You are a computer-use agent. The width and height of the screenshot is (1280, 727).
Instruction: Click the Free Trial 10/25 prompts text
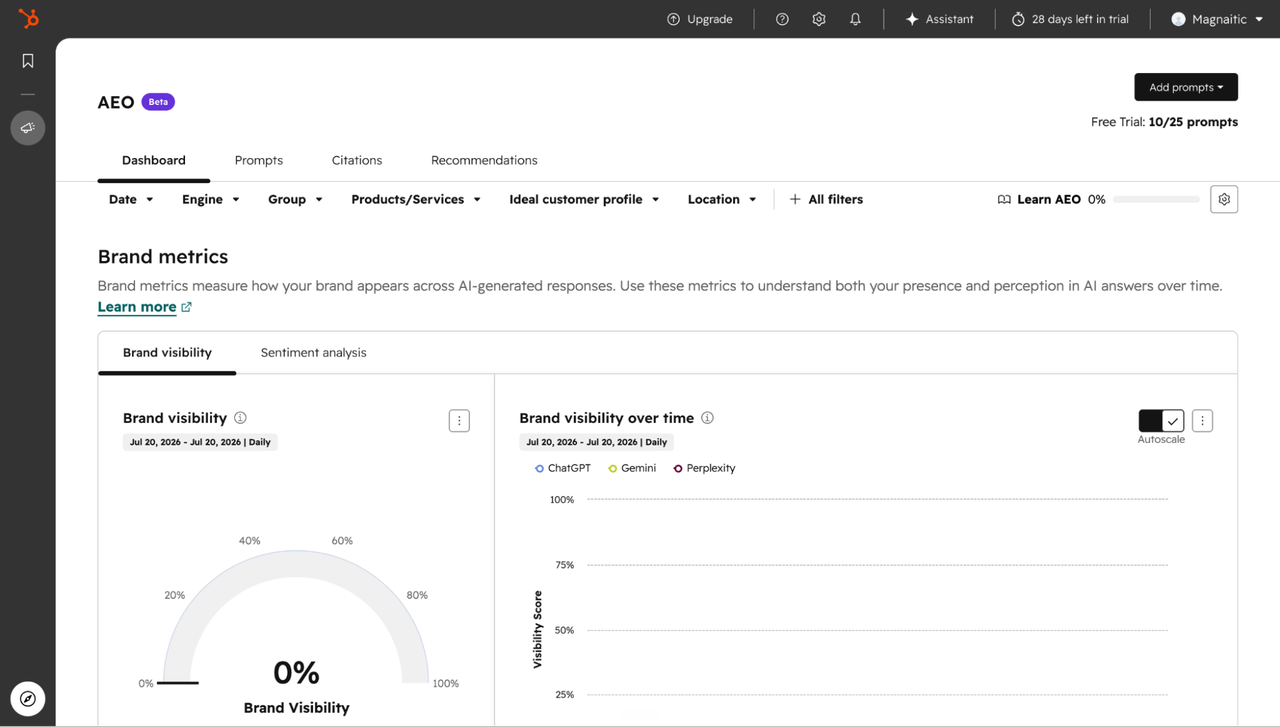pyautogui.click(x=1164, y=122)
